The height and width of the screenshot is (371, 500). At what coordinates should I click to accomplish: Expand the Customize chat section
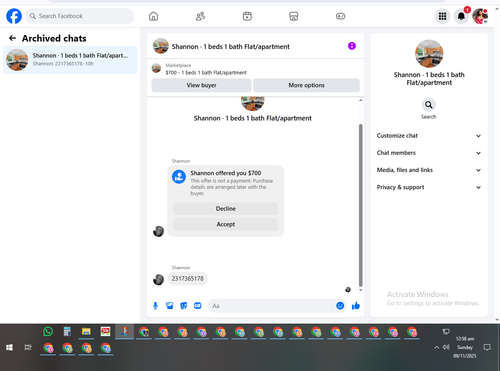429,136
